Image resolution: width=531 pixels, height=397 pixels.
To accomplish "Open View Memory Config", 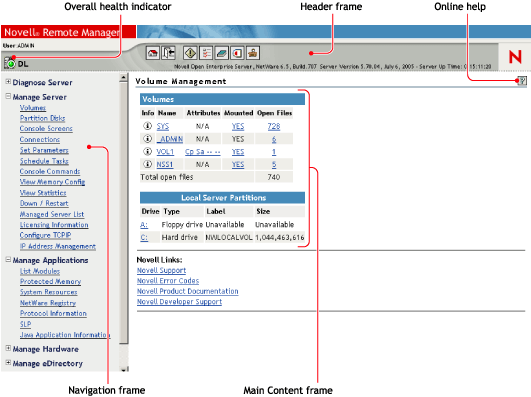I will pyautogui.click(x=52, y=182).
